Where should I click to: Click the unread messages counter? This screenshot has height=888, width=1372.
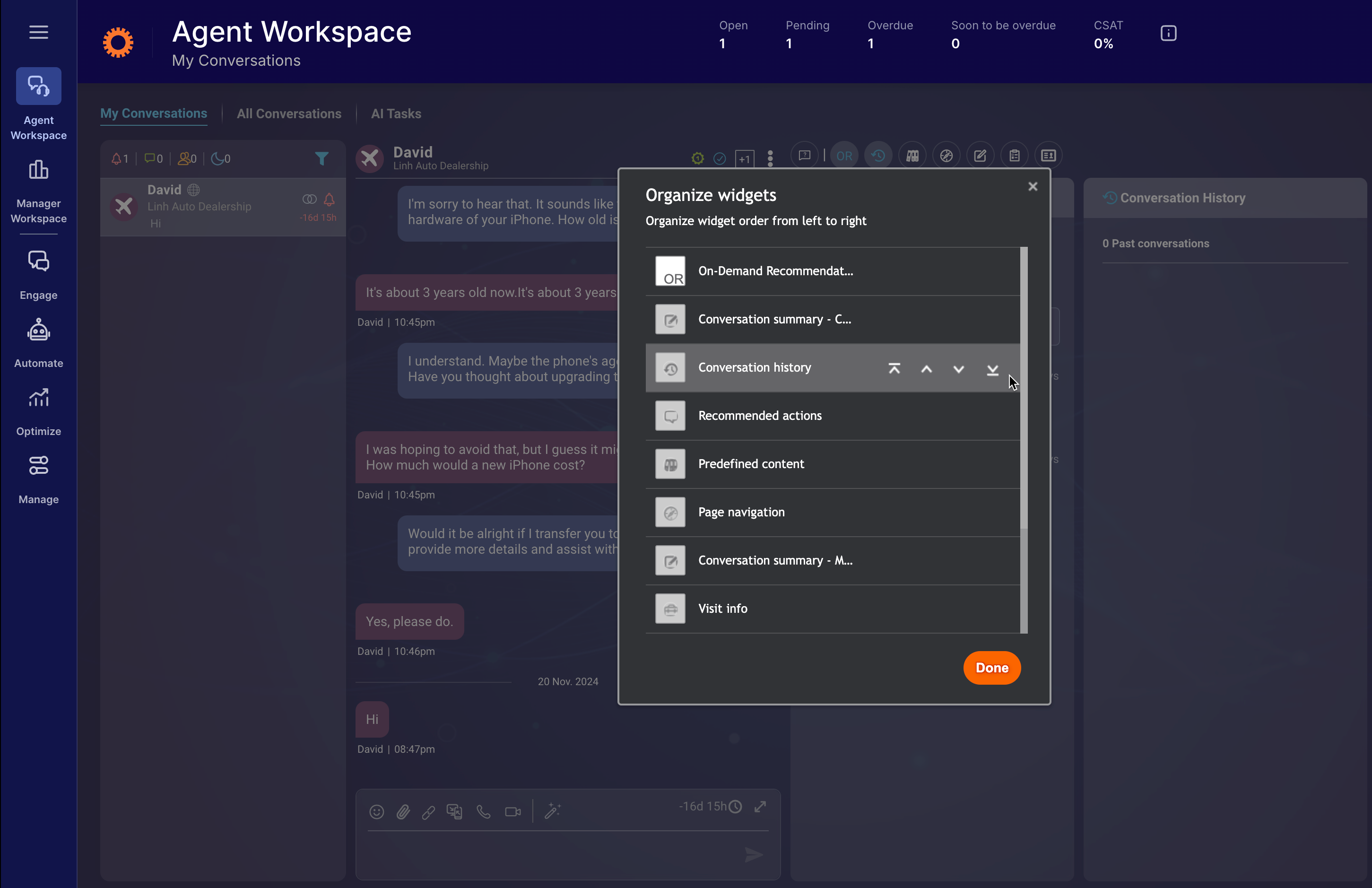[153, 158]
